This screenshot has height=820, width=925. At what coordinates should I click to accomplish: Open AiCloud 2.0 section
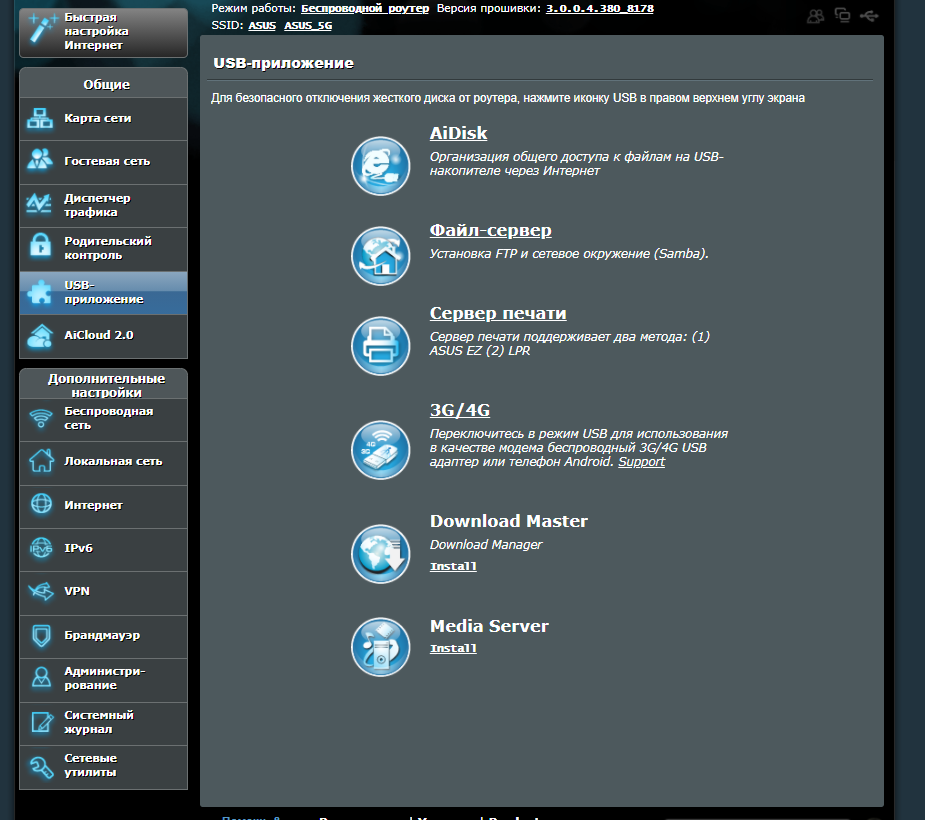(103, 335)
